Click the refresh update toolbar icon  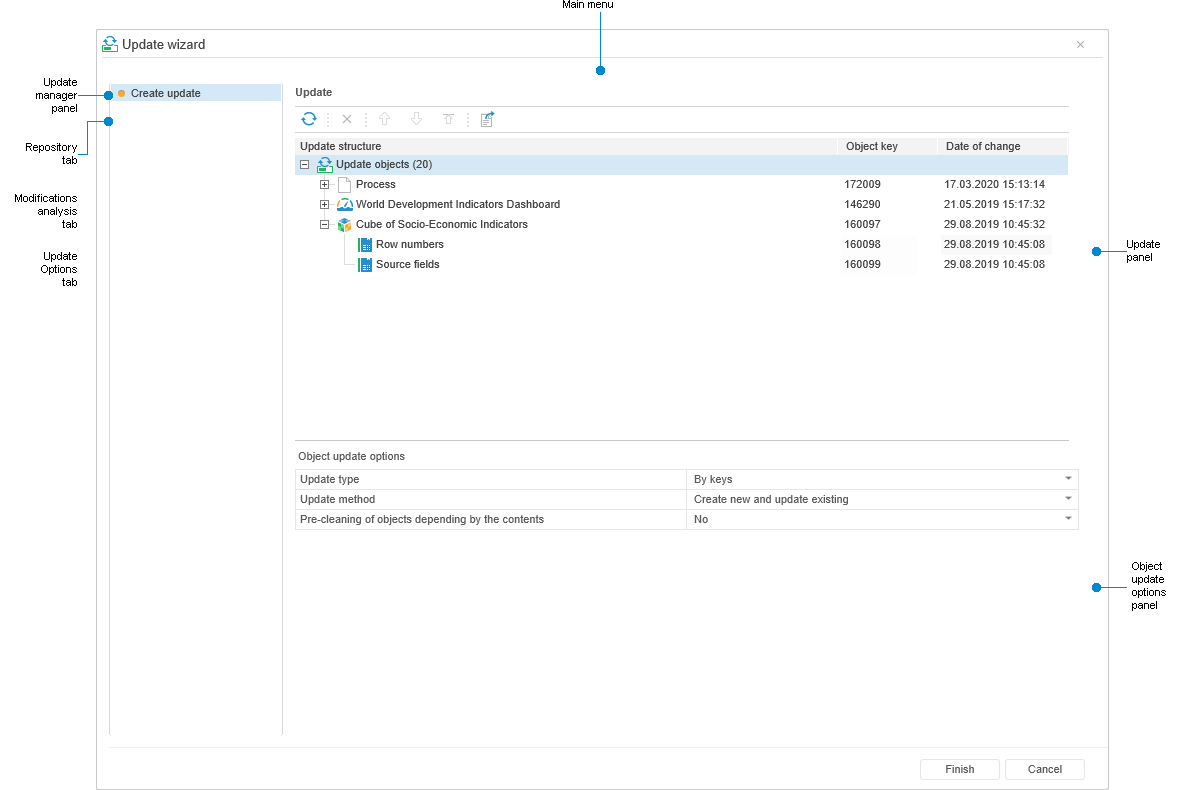point(309,119)
